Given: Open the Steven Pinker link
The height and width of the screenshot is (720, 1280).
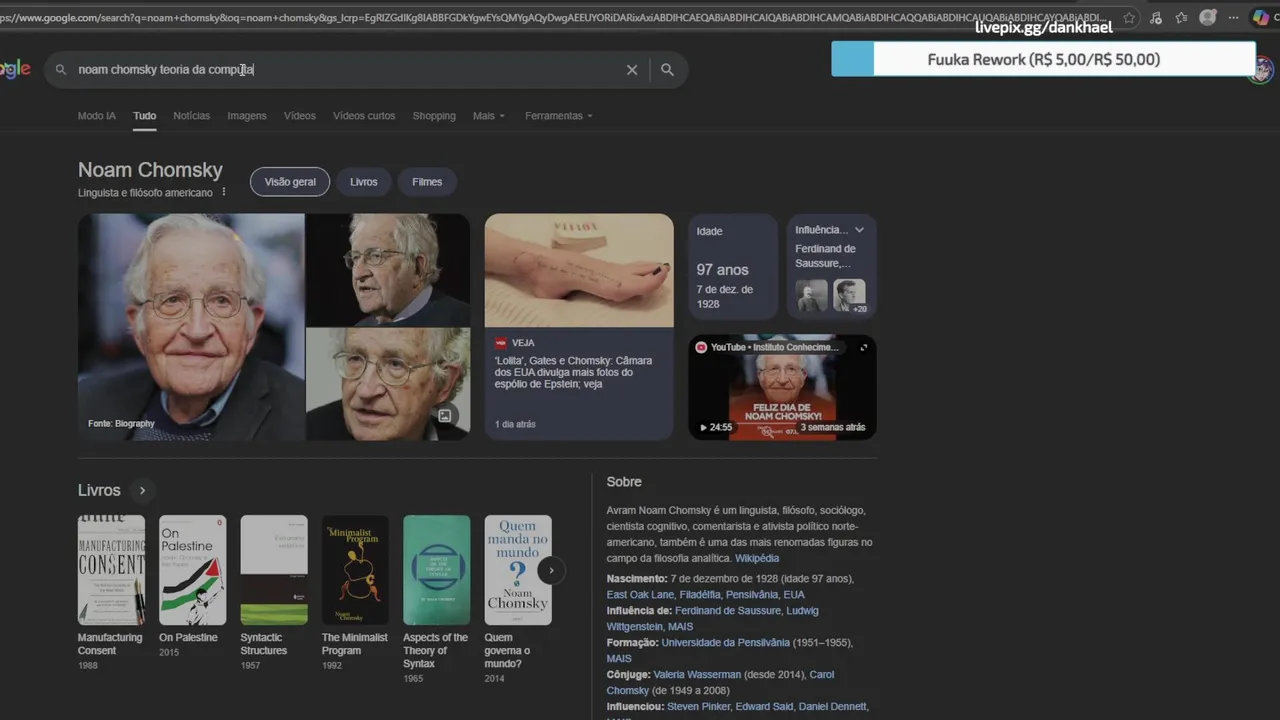Looking at the screenshot, I should pyautogui.click(x=699, y=706).
